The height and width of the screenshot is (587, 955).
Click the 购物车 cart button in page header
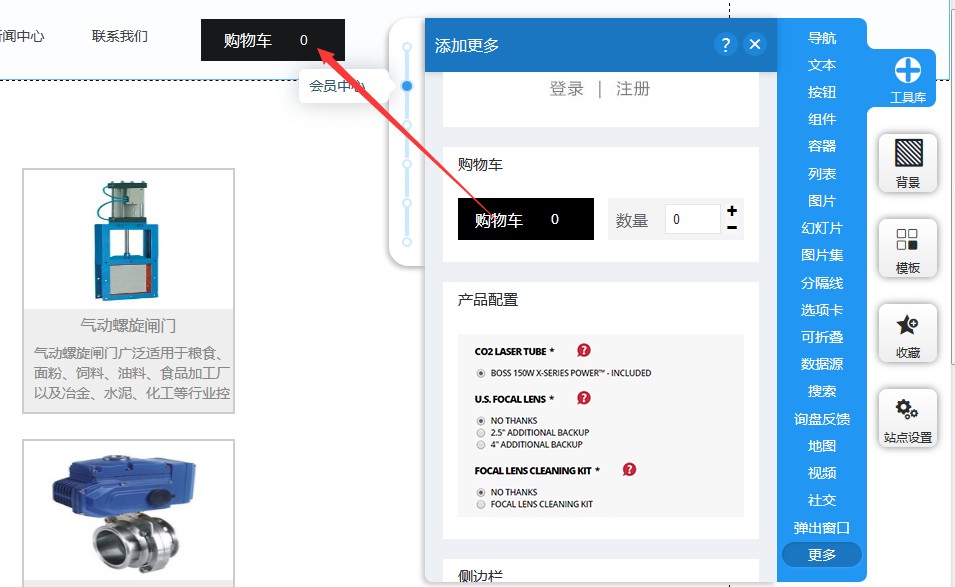click(273, 40)
